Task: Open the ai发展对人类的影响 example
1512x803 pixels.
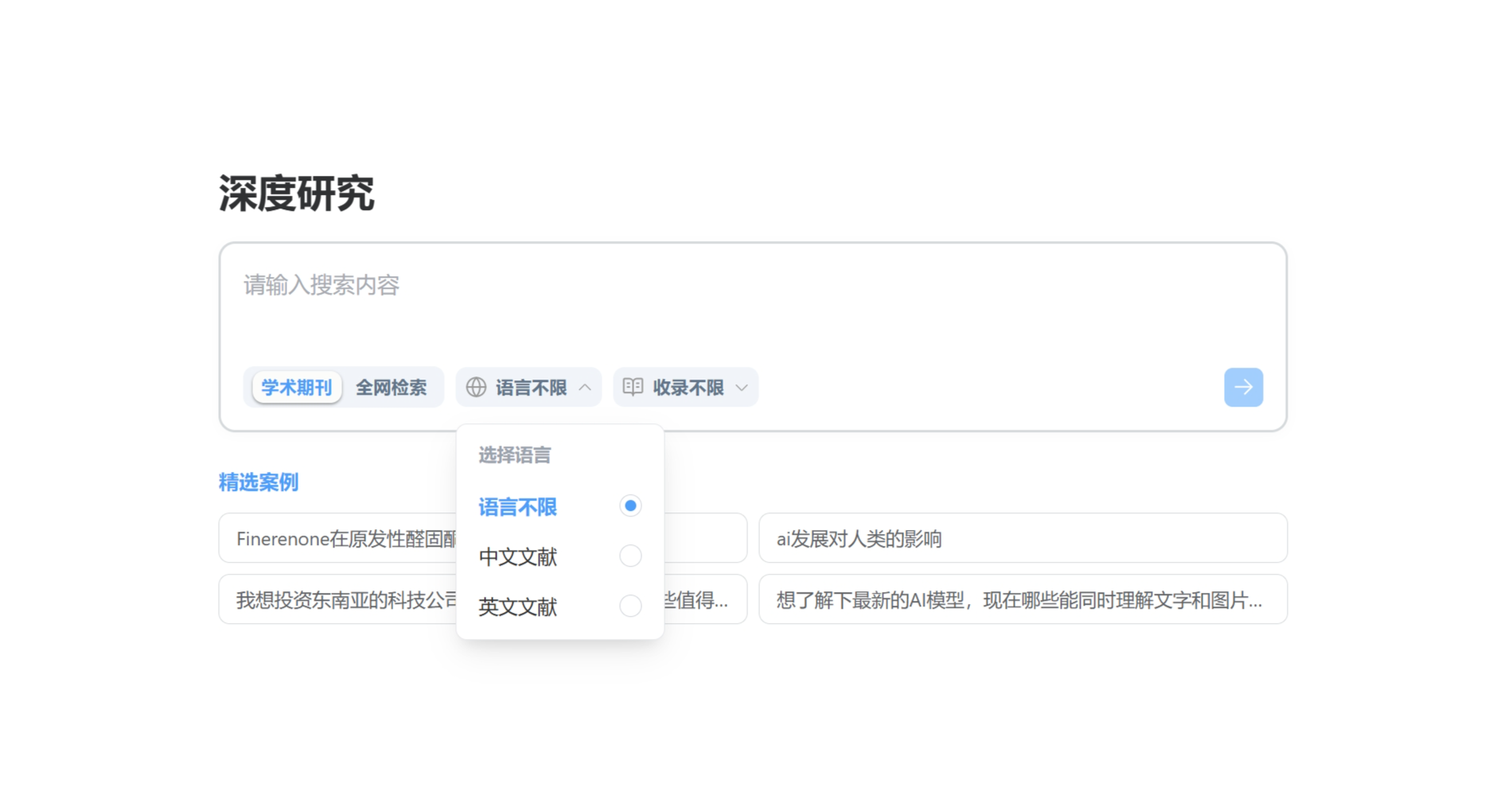Action: click(x=1023, y=538)
